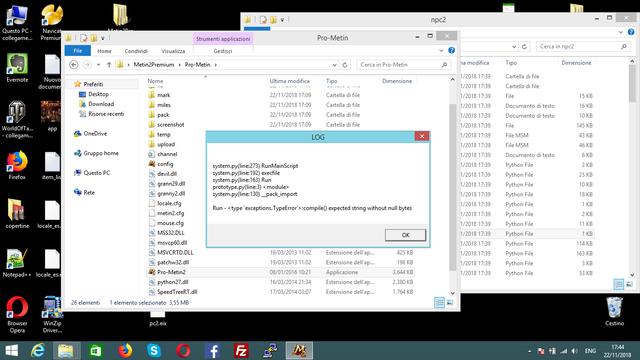Go up one folder level
Image resolution: width=640 pixels, height=360 pixels.
coord(109,64)
